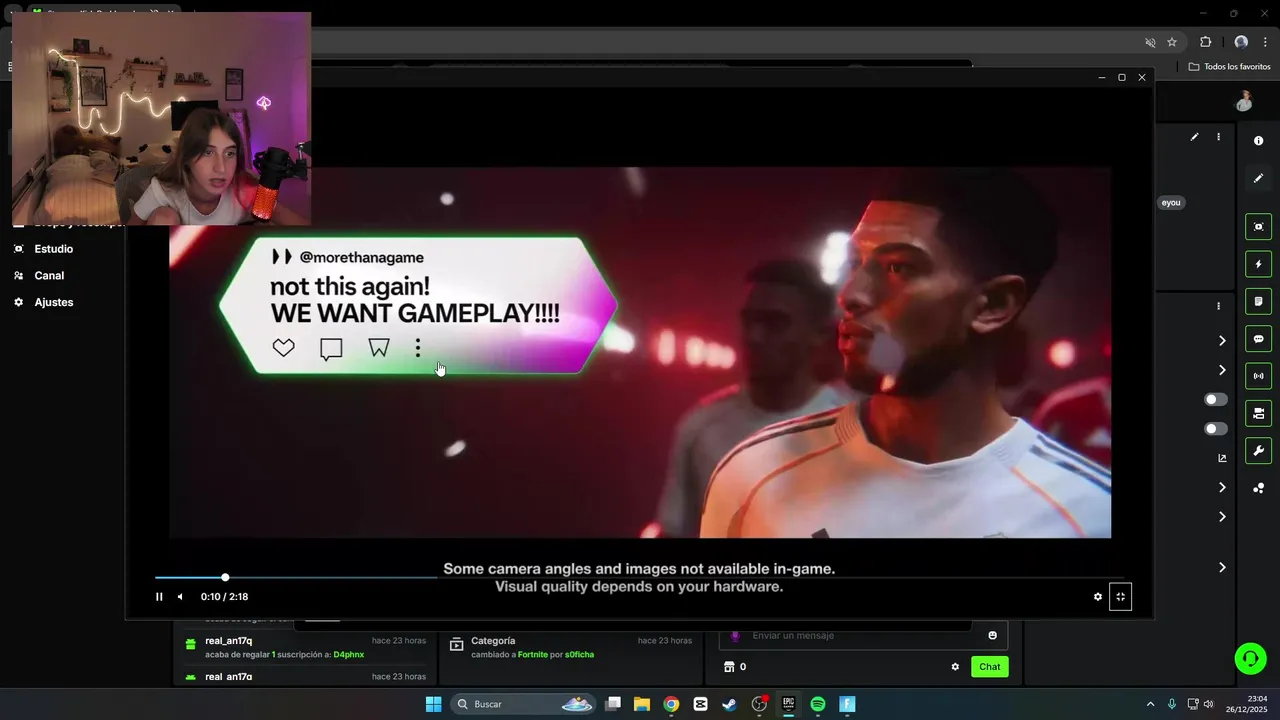The height and width of the screenshot is (720, 1280).
Task: Open Spotify from taskbar
Action: coord(817,704)
